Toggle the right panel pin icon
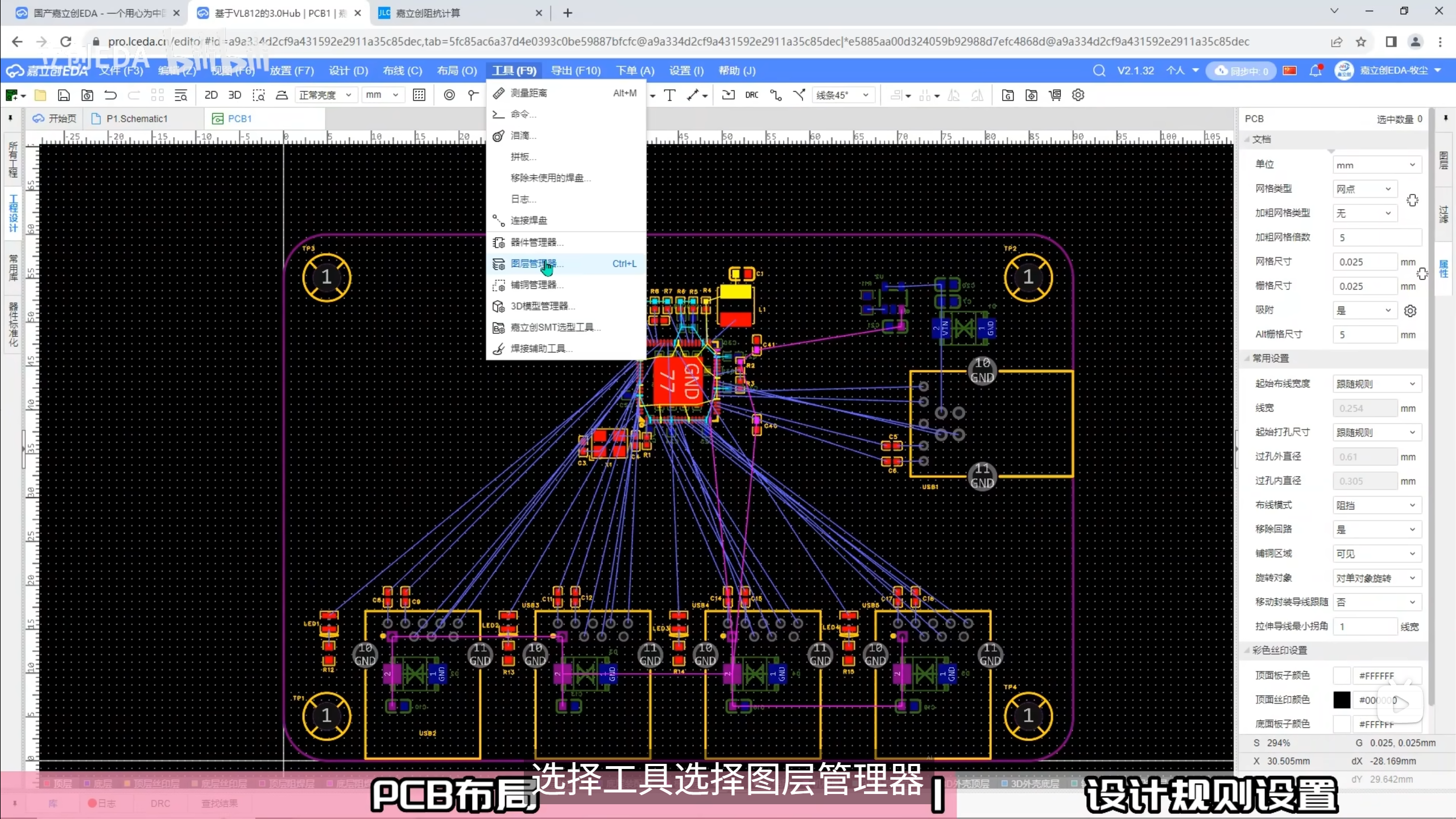The image size is (1456, 819). 1445,118
